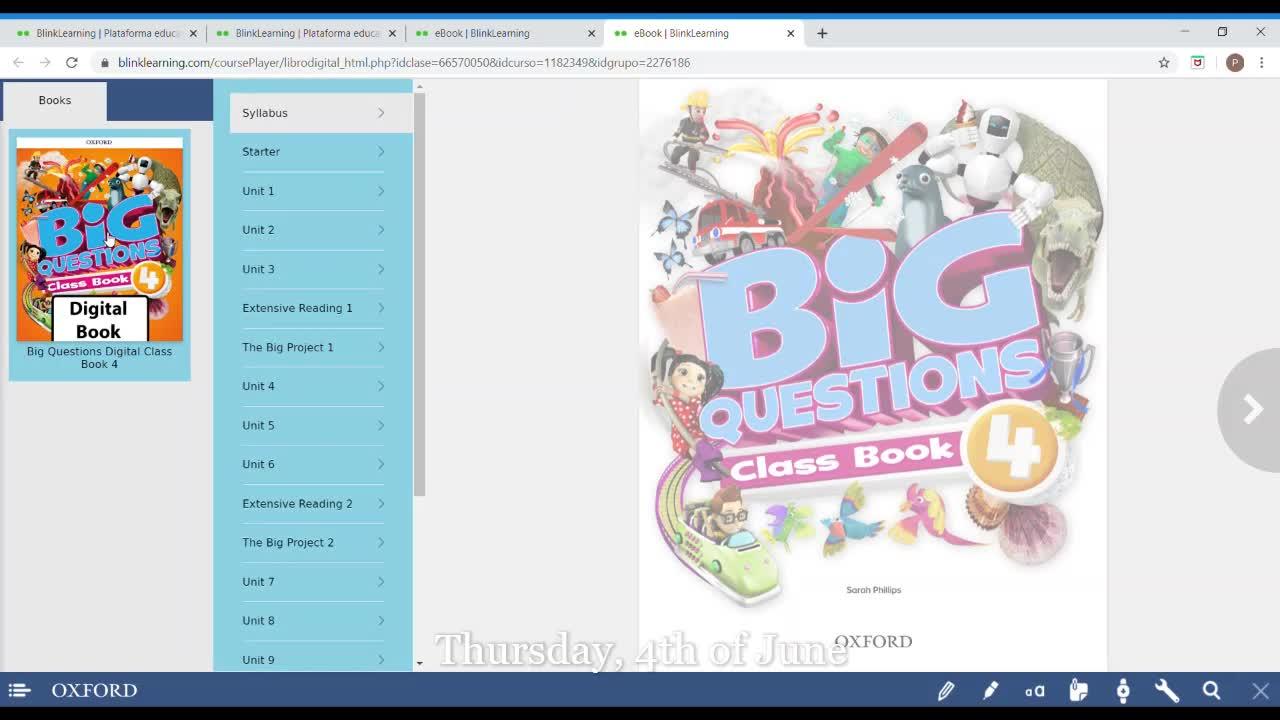Viewport: 1280px width, 720px height.
Task: Open the sticky notes tool
Action: coord(1078,690)
